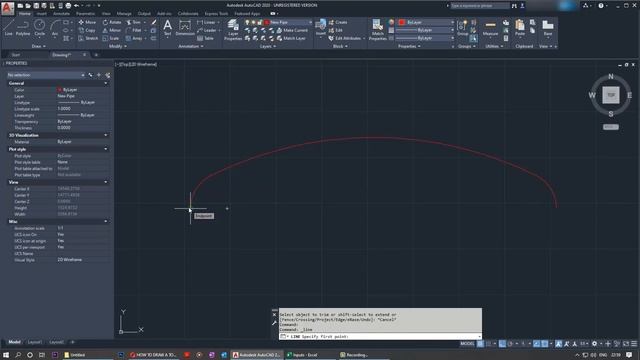Viewport: 640px width, 360px height.
Task: Open the No selection dropdown in Properties palette
Action: click(46, 75)
